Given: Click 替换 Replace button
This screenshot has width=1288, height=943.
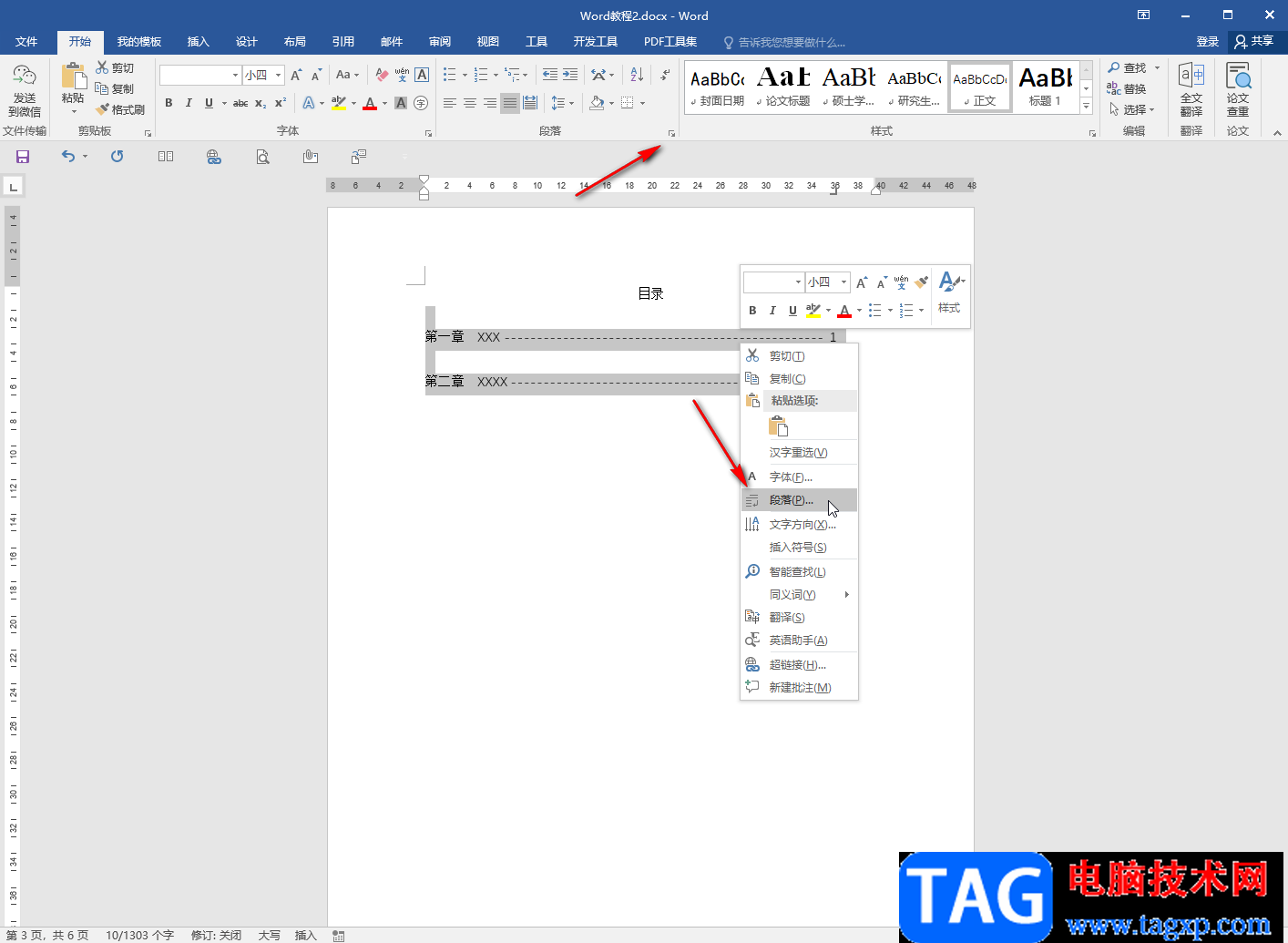Looking at the screenshot, I should click(x=1127, y=89).
